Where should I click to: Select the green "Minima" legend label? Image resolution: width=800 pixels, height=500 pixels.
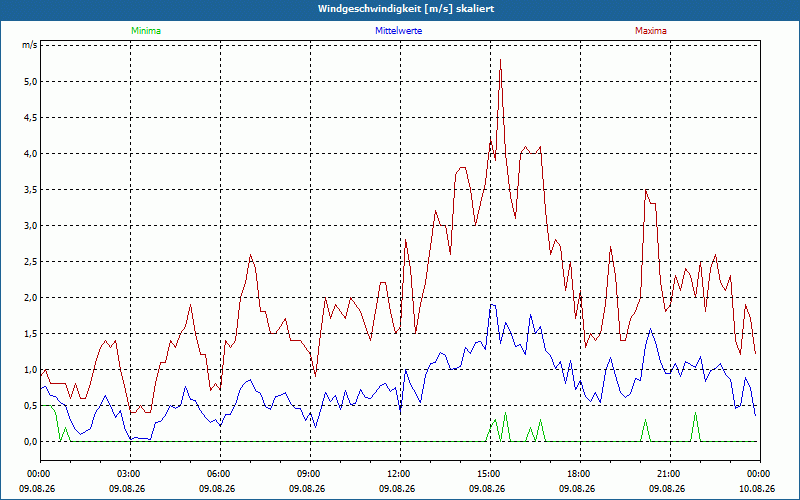click(x=146, y=31)
